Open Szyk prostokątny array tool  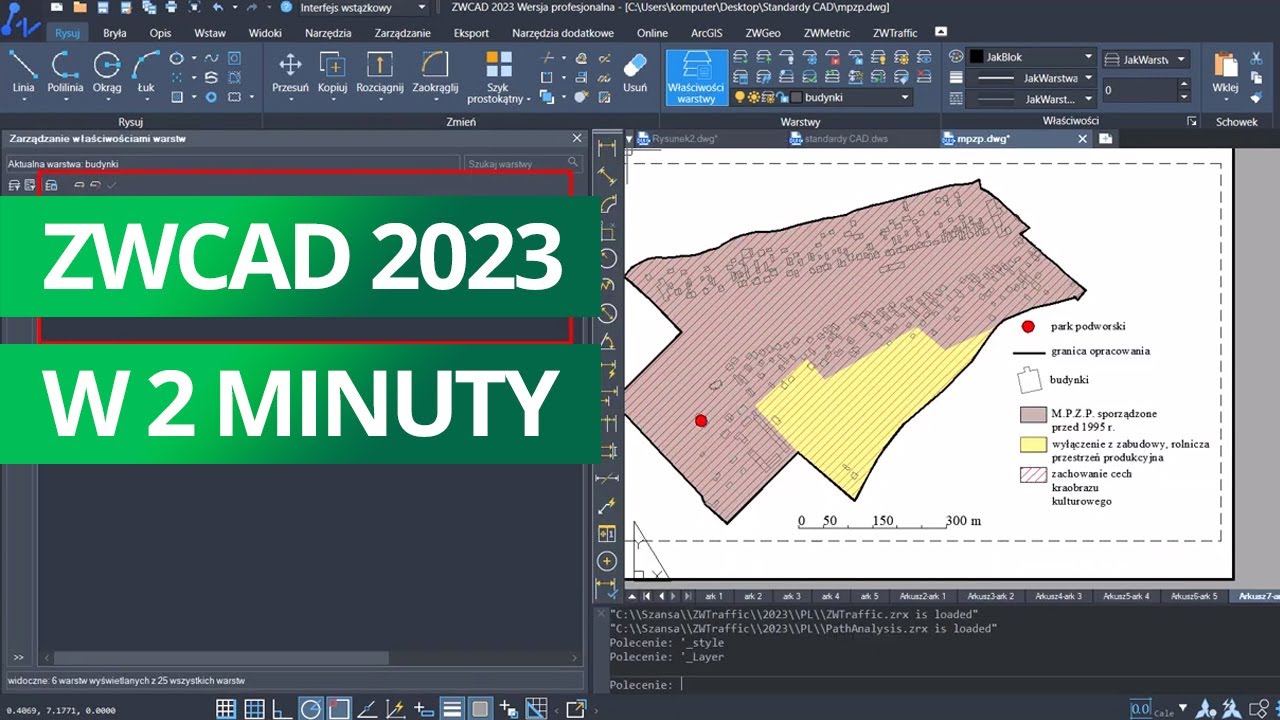[x=499, y=77]
